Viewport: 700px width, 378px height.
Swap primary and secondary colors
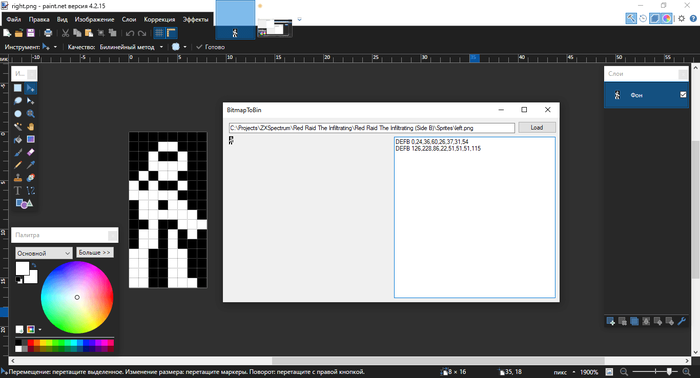[33, 265]
